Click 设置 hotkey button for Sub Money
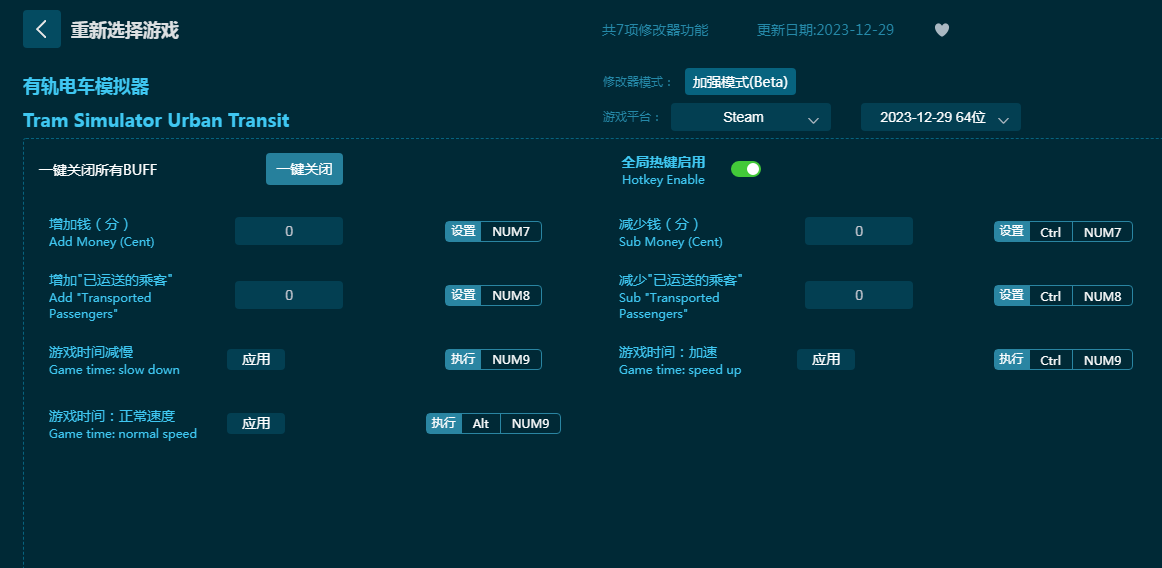 coord(1012,232)
